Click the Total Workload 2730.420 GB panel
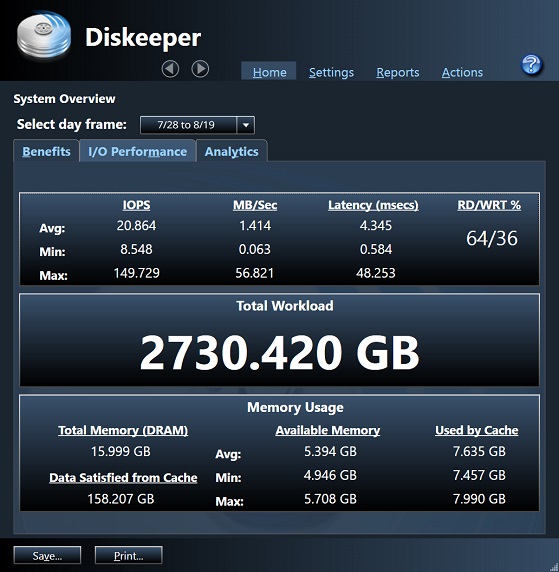Viewport: 559px width, 572px height. tap(279, 340)
